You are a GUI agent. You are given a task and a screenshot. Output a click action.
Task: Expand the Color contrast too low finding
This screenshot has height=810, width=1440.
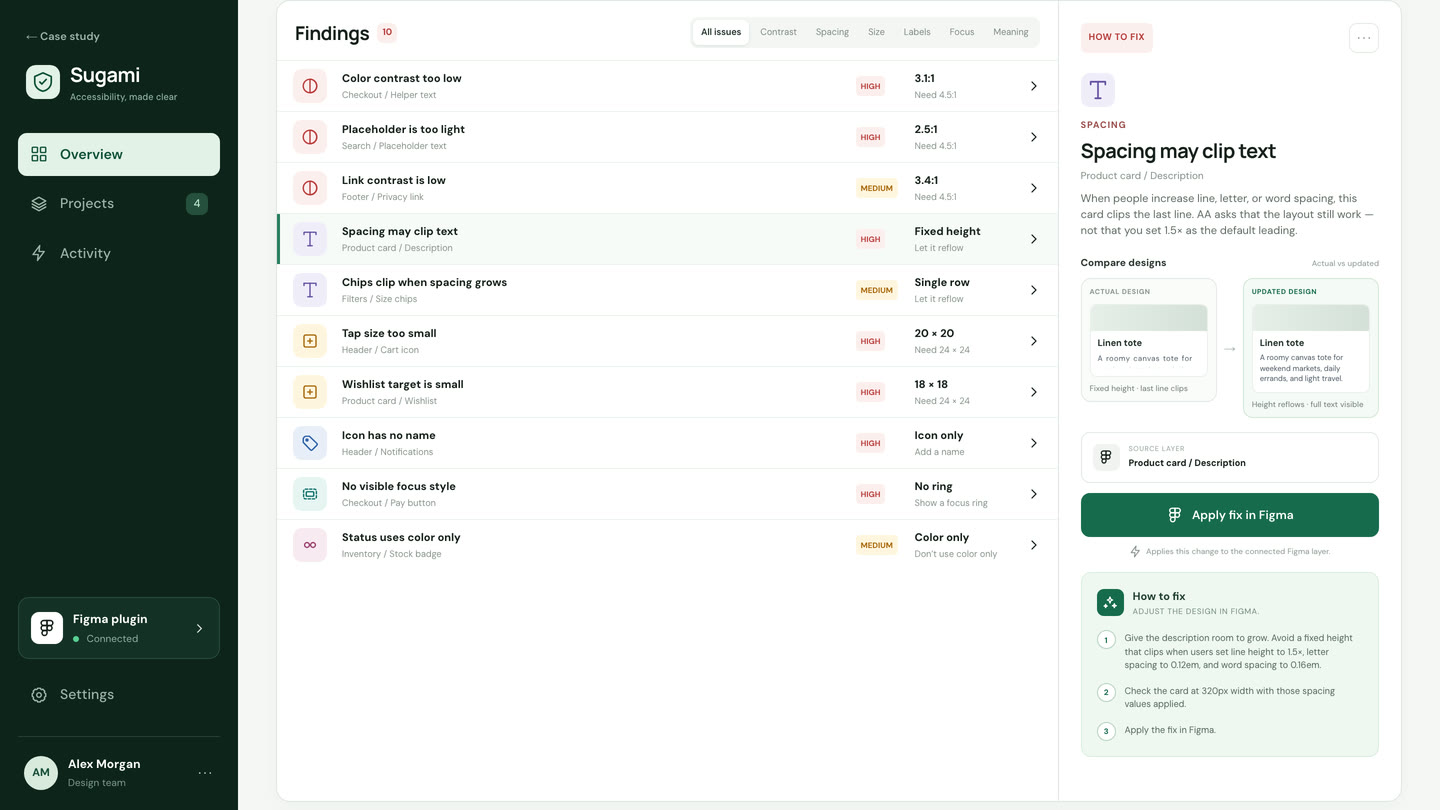pyautogui.click(x=1034, y=86)
